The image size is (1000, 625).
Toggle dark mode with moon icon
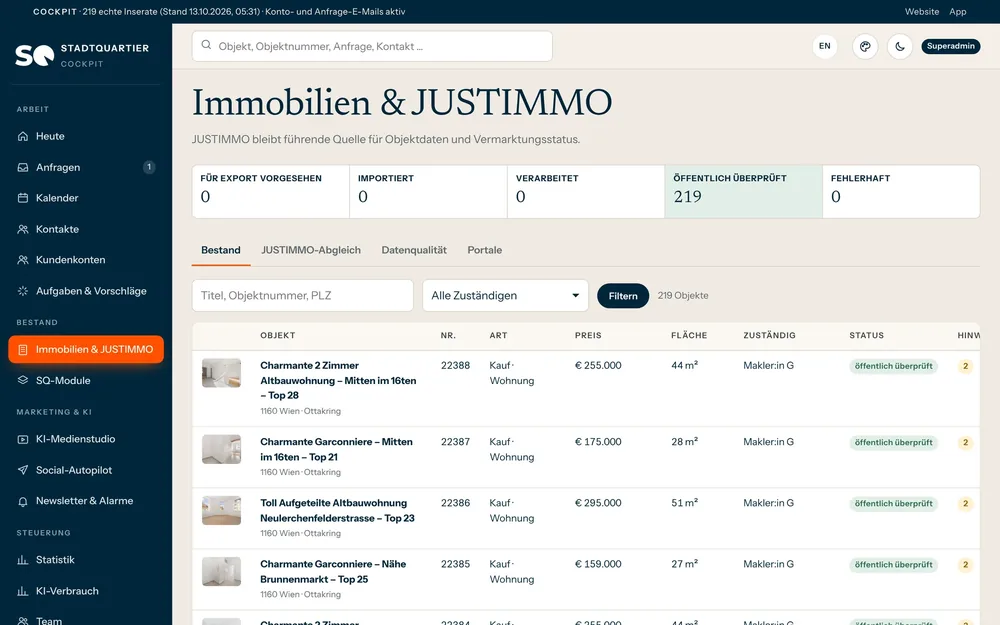point(900,46)
